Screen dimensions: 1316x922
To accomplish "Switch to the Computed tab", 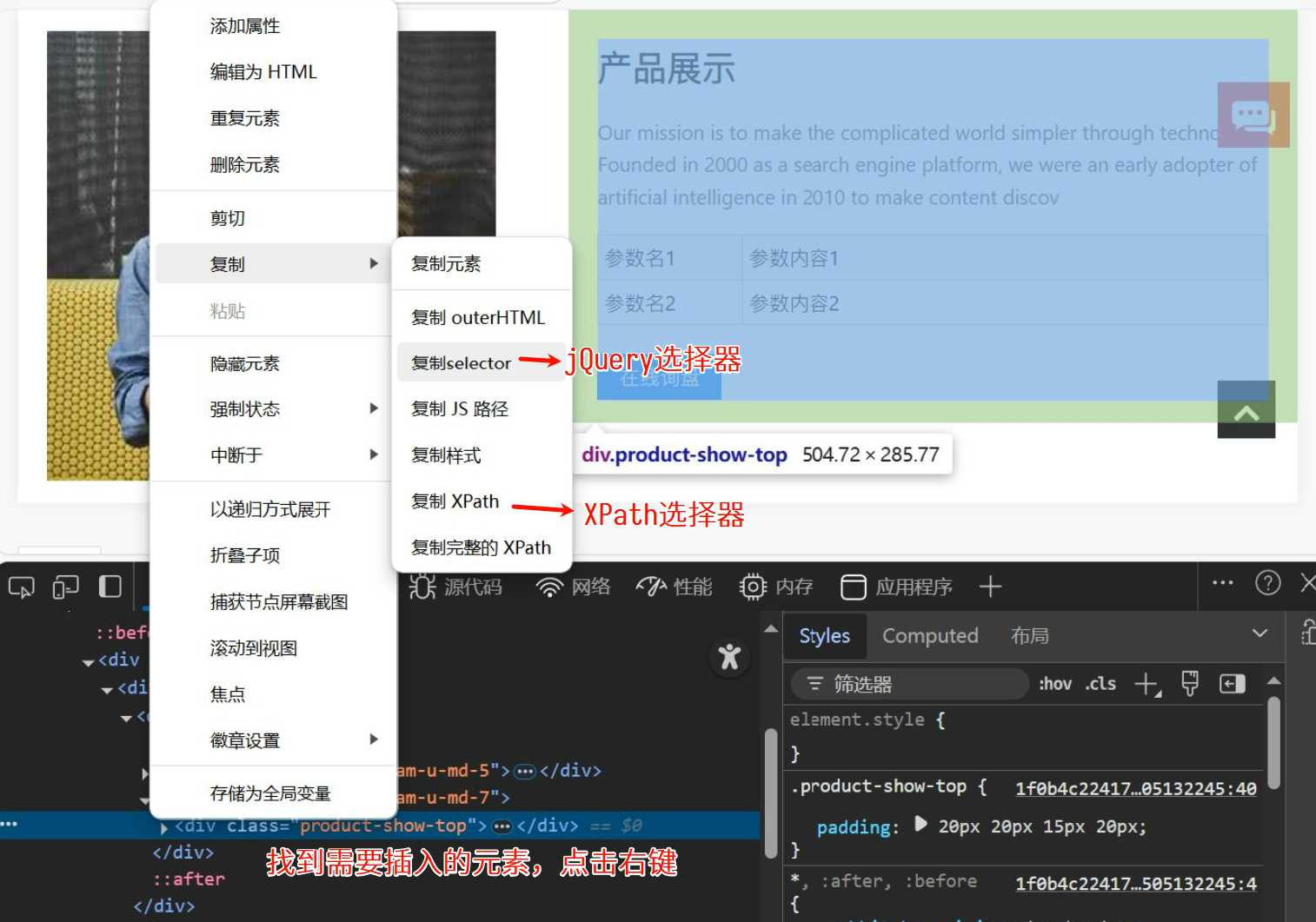I will (930, 636).
